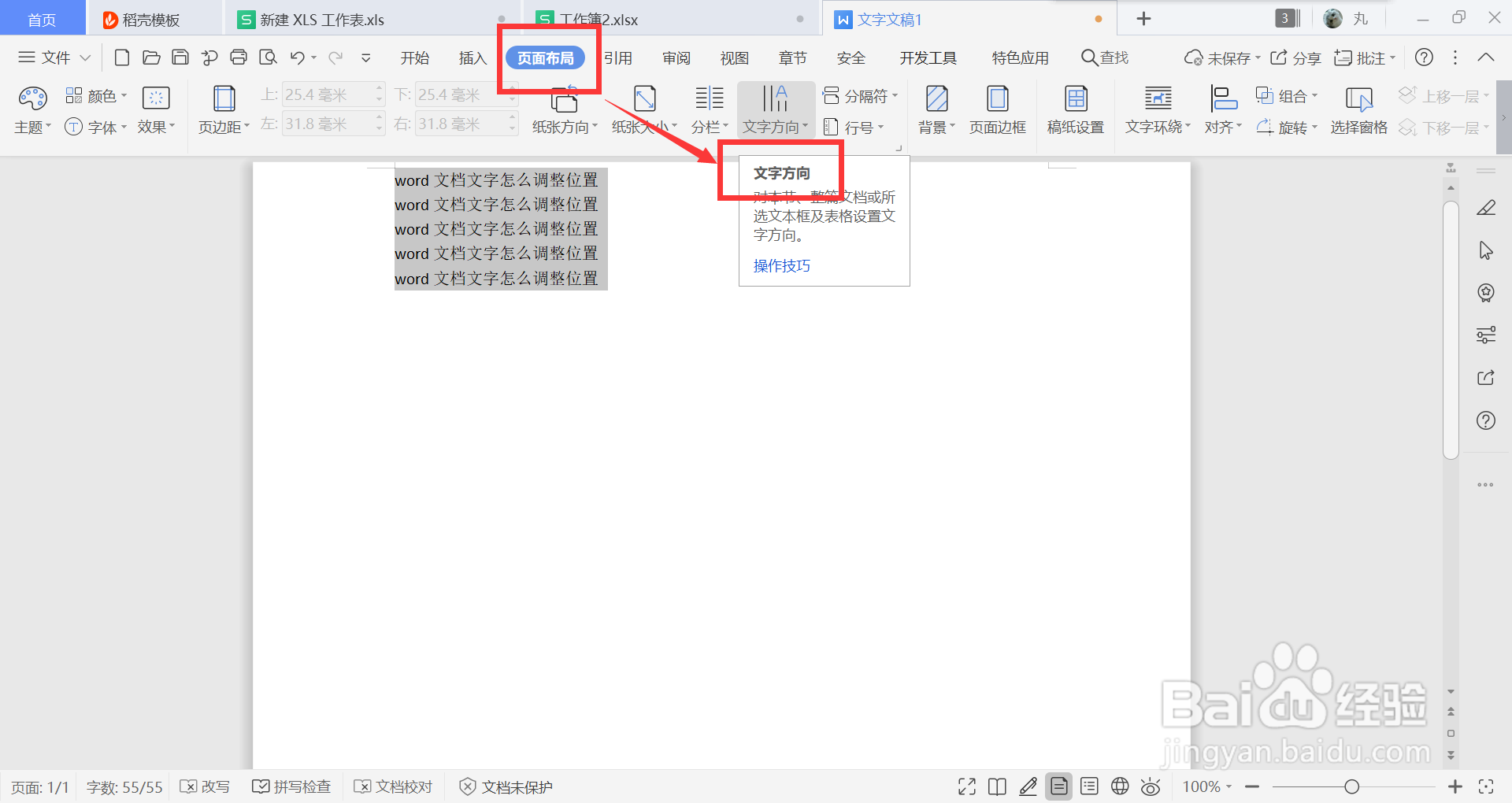Open the Insert (插入) ribbon tab

472,57
